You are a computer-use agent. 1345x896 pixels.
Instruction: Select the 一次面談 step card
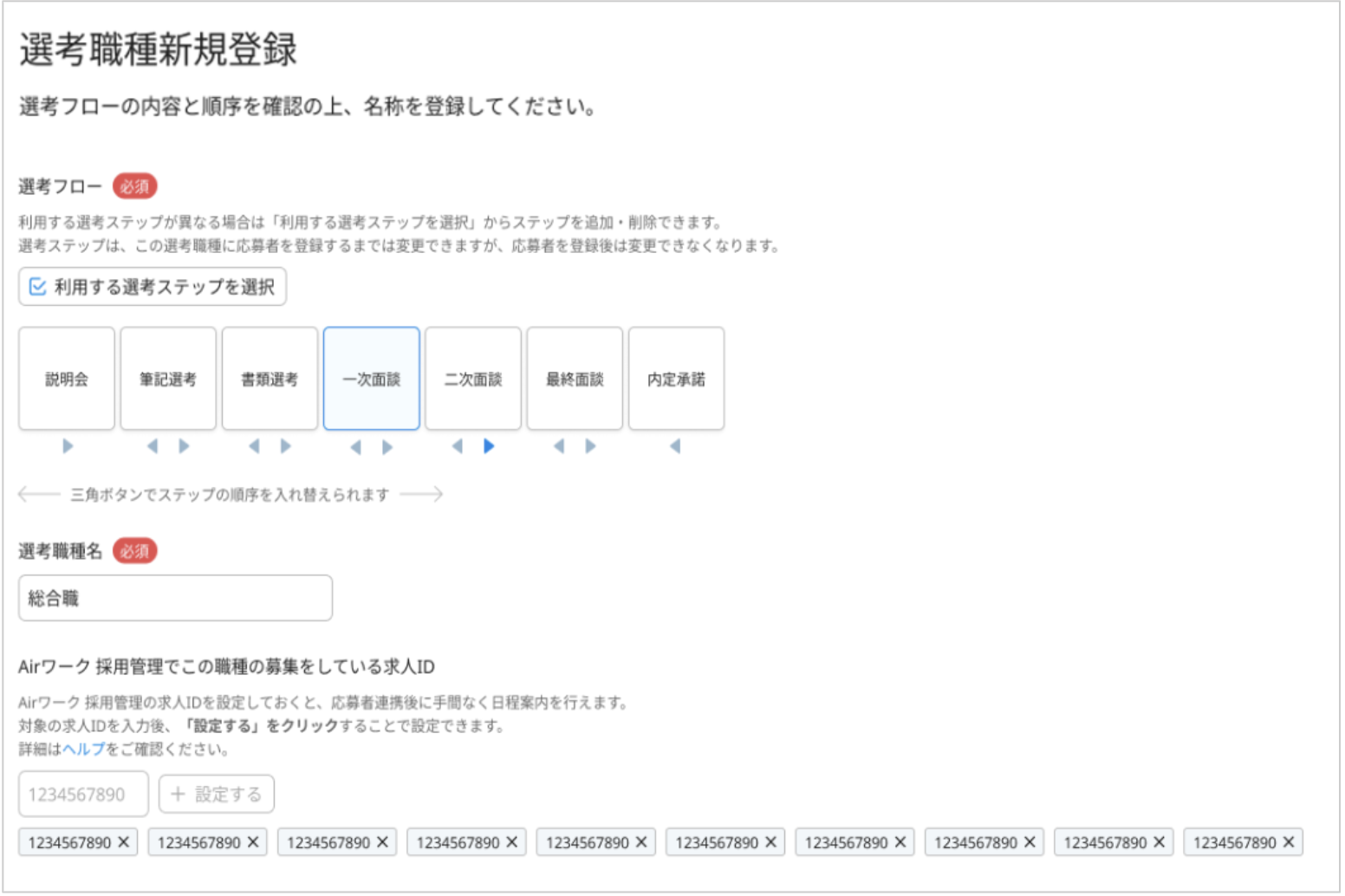point(372,379)
